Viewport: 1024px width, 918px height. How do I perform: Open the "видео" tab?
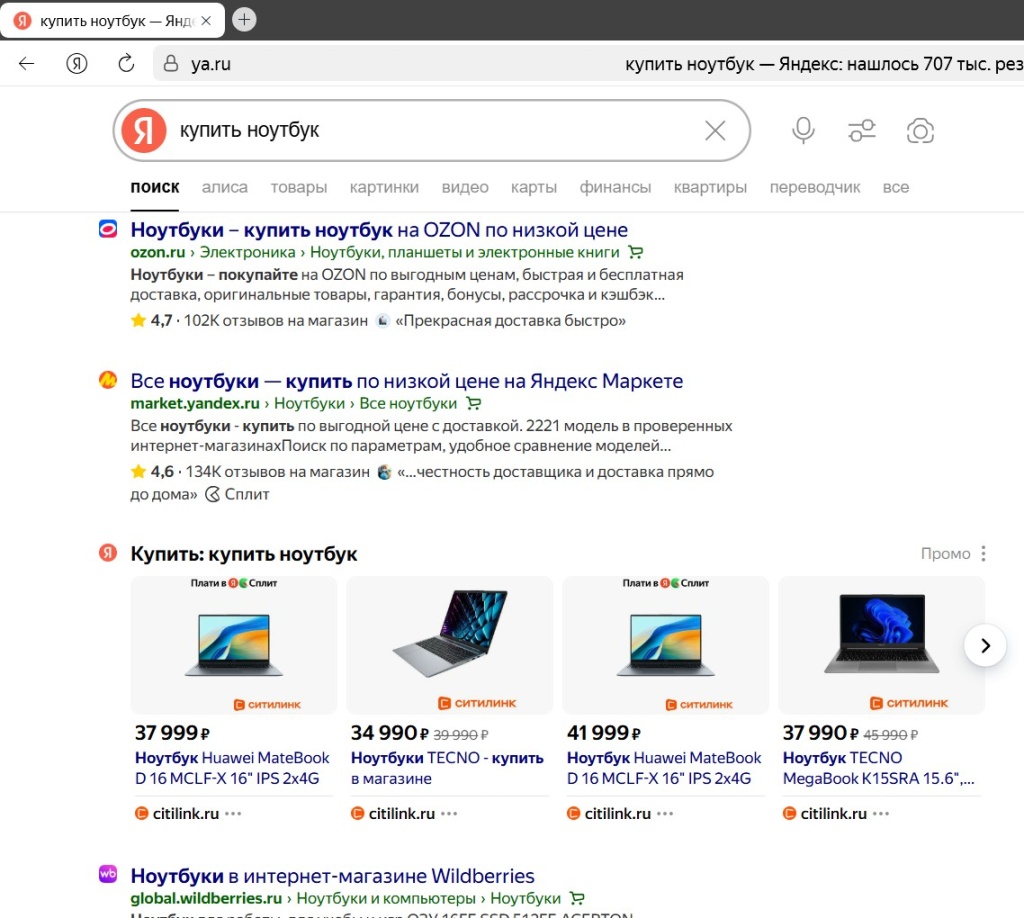pos(465,187)
